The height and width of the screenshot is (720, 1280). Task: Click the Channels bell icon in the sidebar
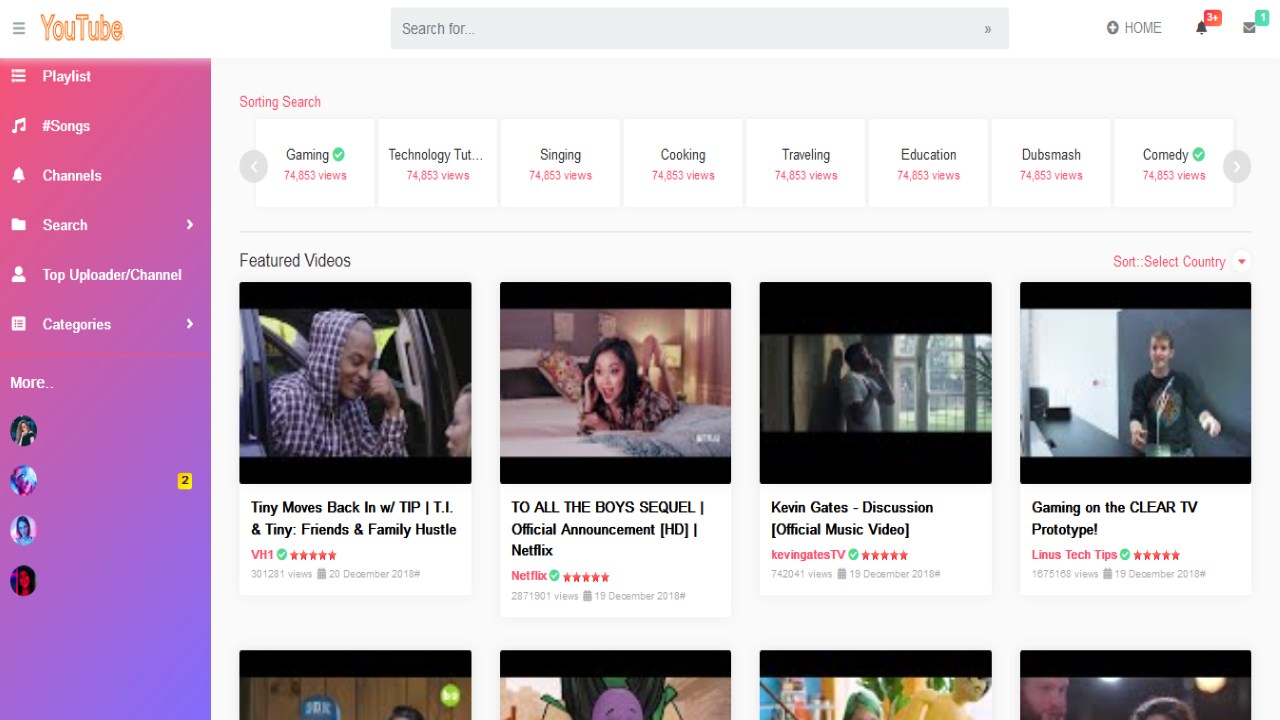[19, 175]
